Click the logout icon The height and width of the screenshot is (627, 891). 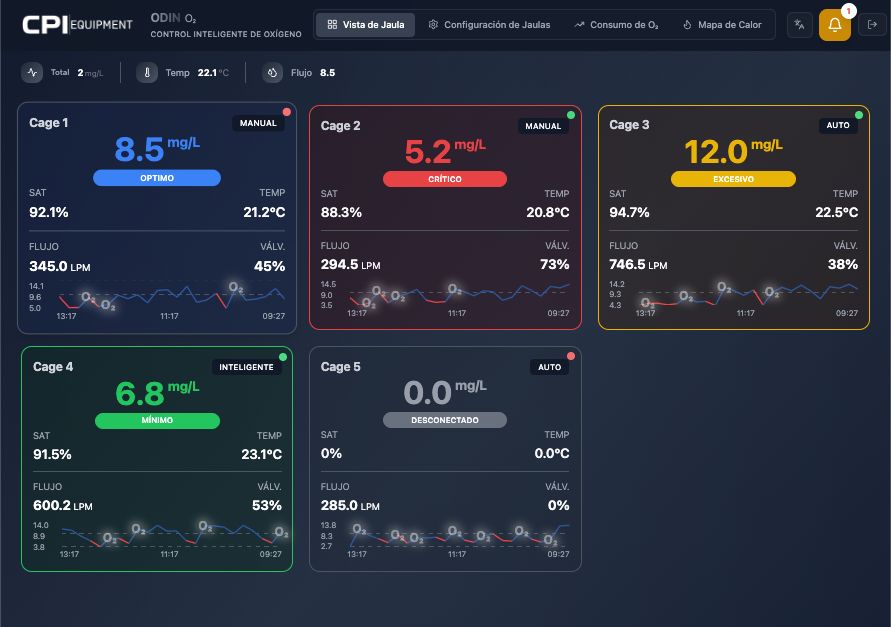869,25
